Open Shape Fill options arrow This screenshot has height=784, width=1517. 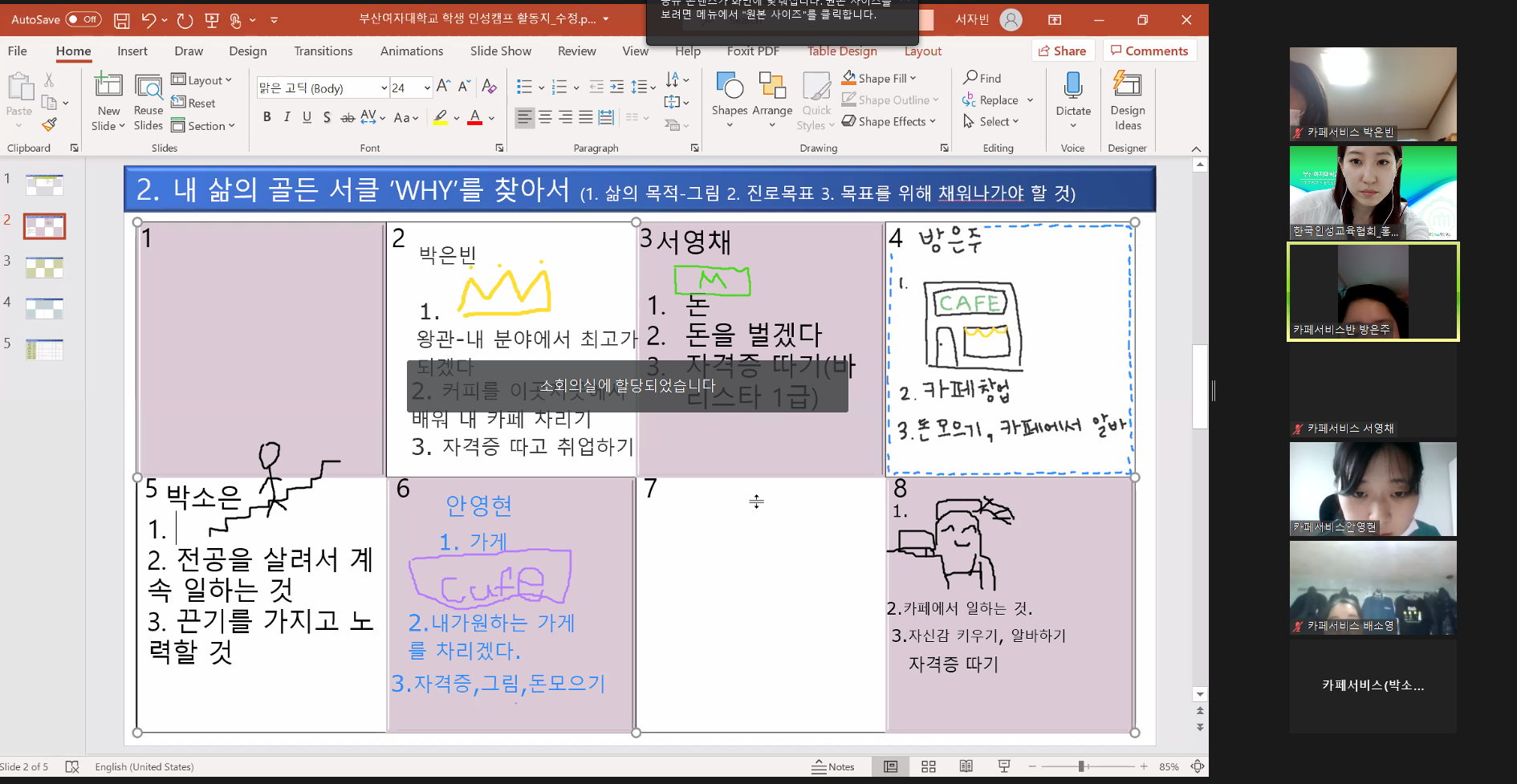913,78
